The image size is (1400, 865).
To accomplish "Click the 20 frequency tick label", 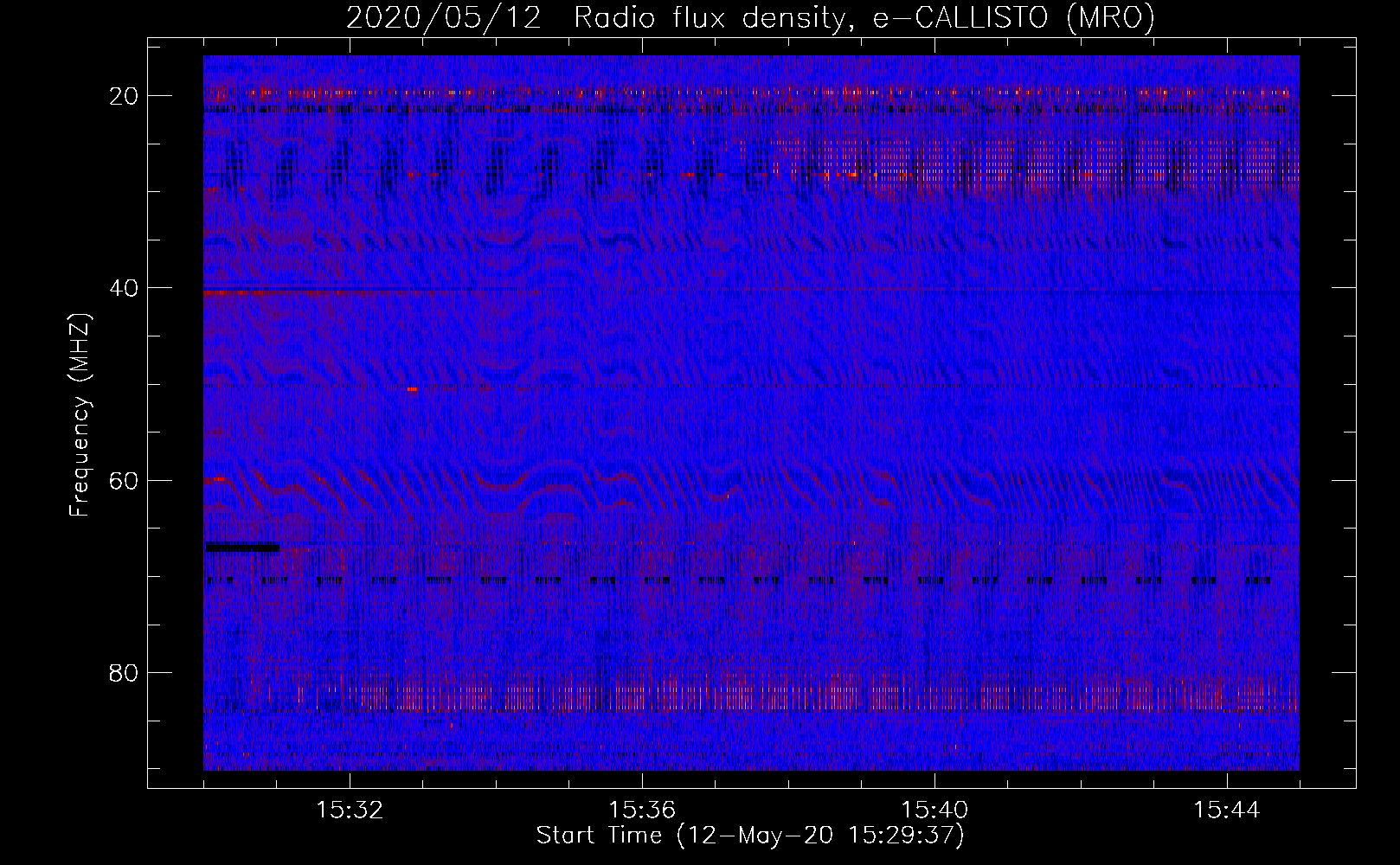I will click(124, 95).
